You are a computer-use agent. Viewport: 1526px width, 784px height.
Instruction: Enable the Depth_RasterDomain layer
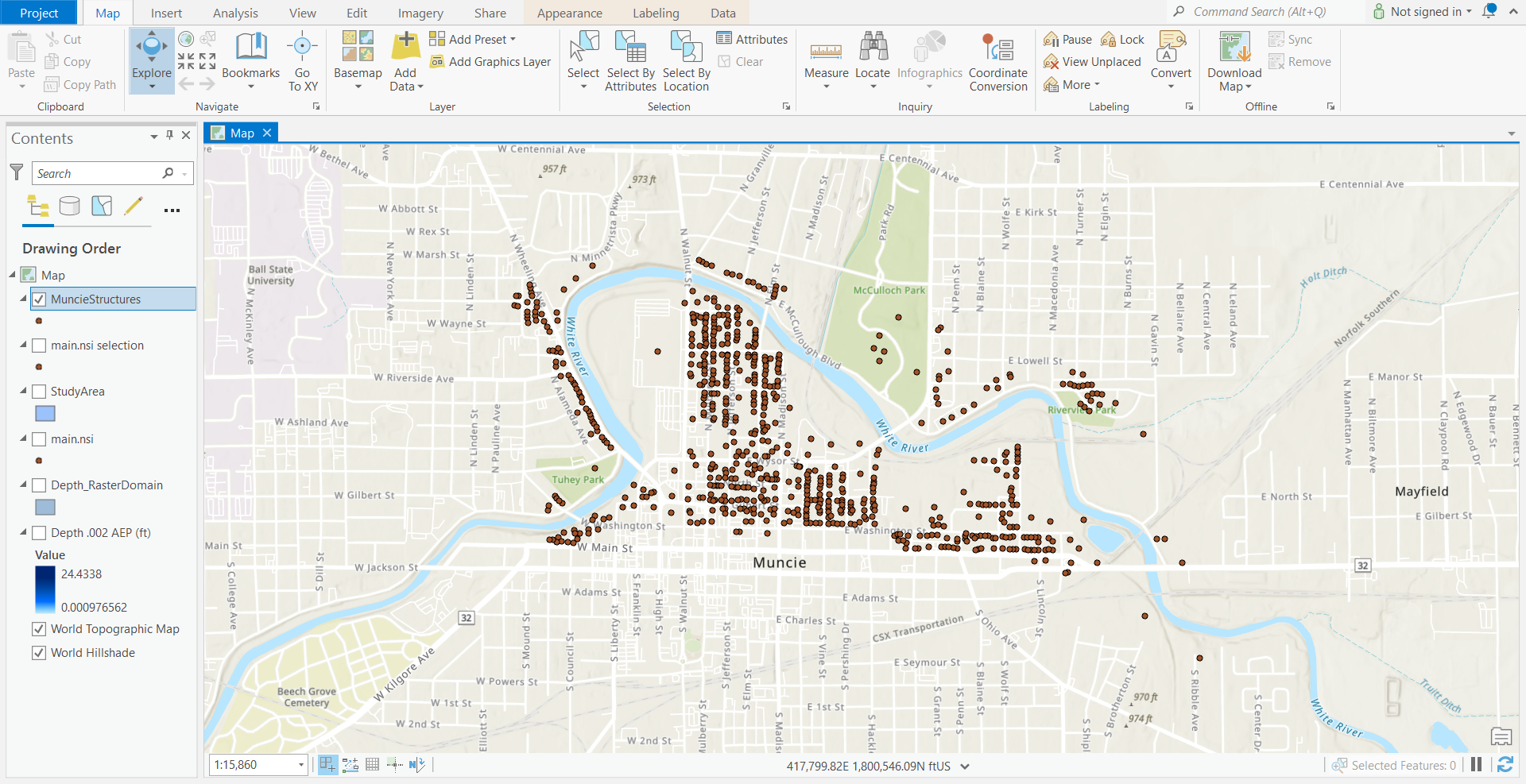click(x=39, y=485)
